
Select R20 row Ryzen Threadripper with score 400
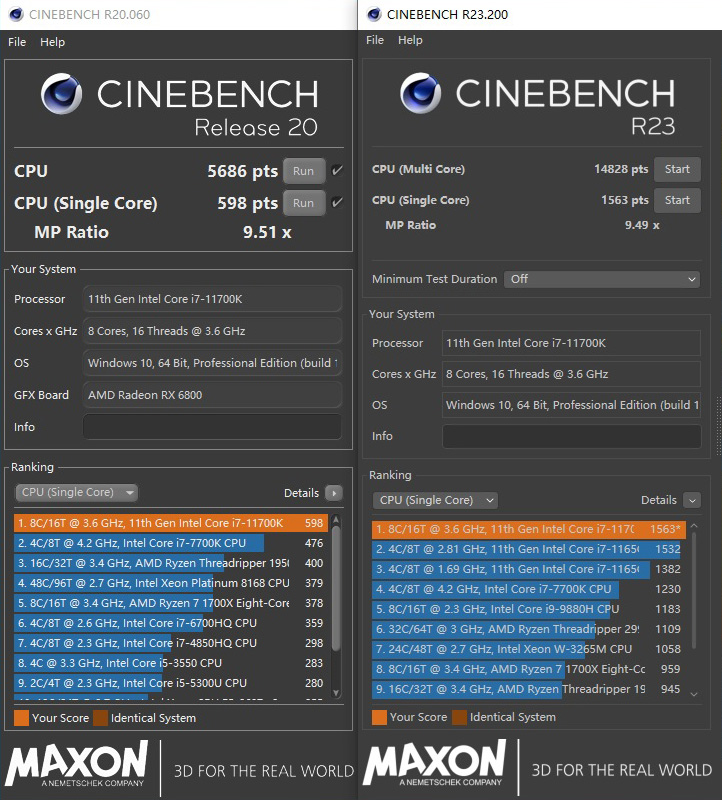[171, 563]
